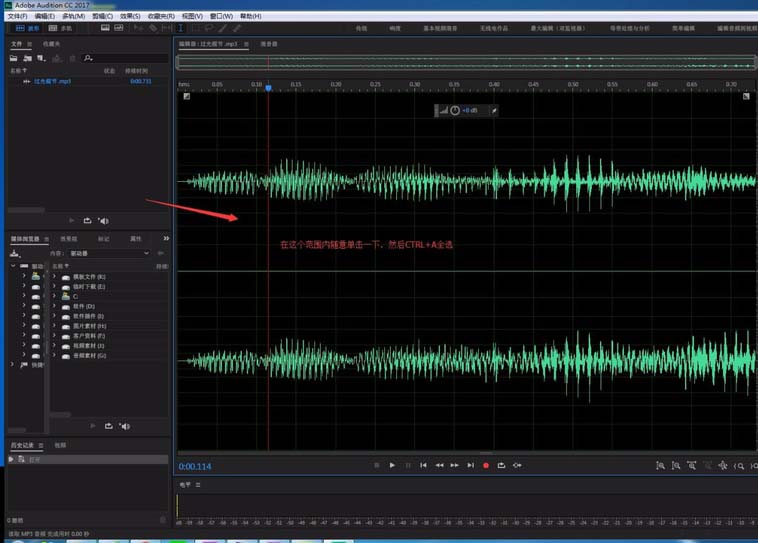The height and width of the screenshot is (543, 758).
Task: Open the 效果(S) menu
Action: point(130,16)
